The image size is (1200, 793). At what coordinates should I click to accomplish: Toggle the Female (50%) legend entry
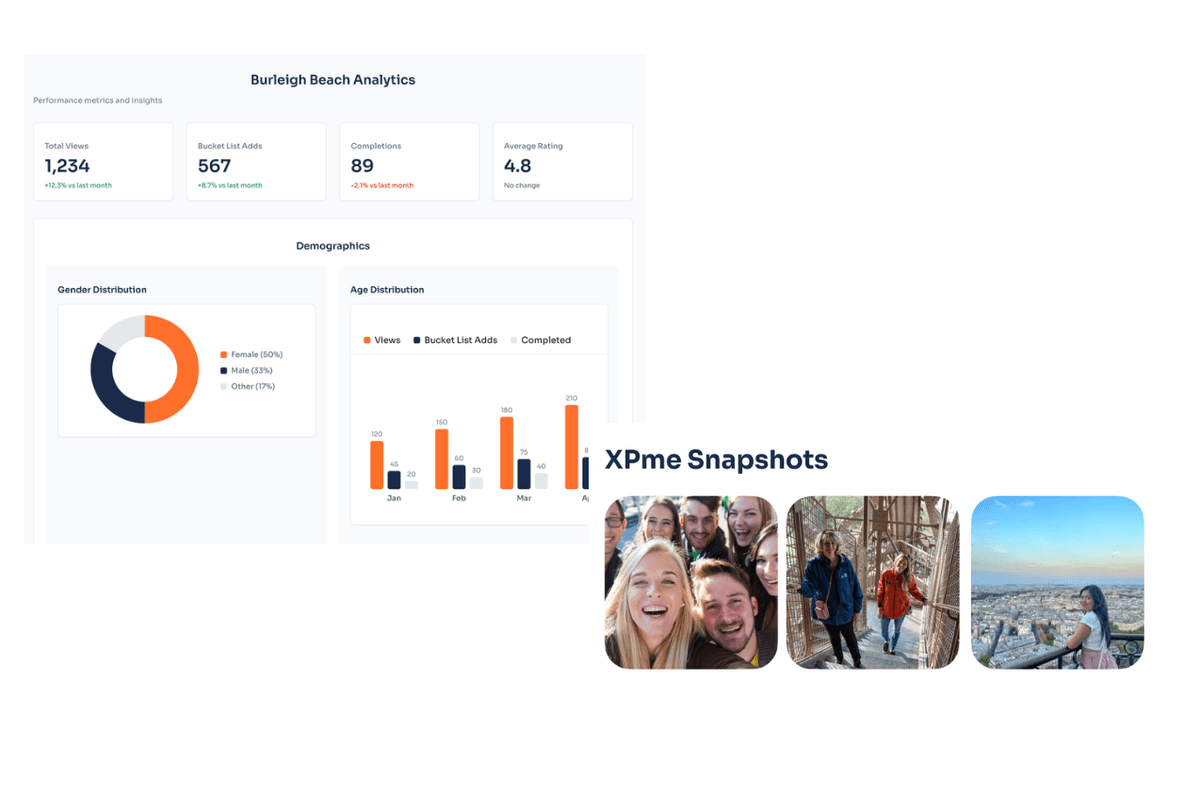pyautogui.click(x=256, y=355)
